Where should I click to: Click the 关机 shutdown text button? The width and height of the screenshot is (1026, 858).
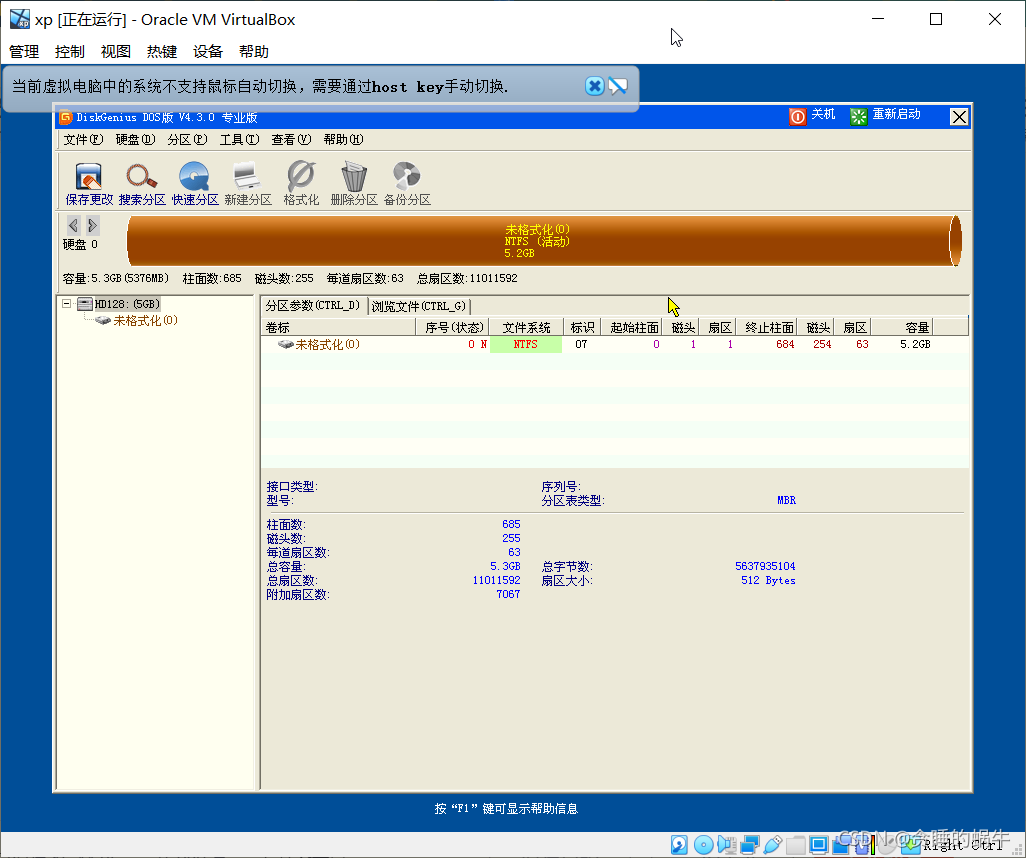point(823,115)
